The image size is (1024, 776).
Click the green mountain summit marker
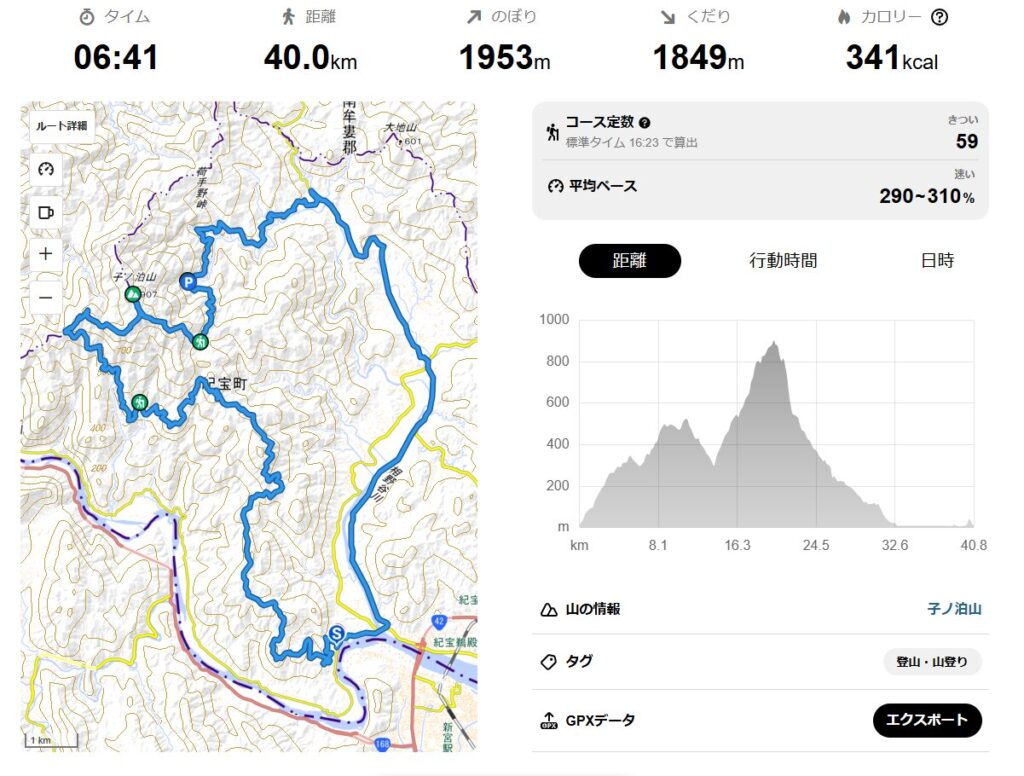(132, 294)
